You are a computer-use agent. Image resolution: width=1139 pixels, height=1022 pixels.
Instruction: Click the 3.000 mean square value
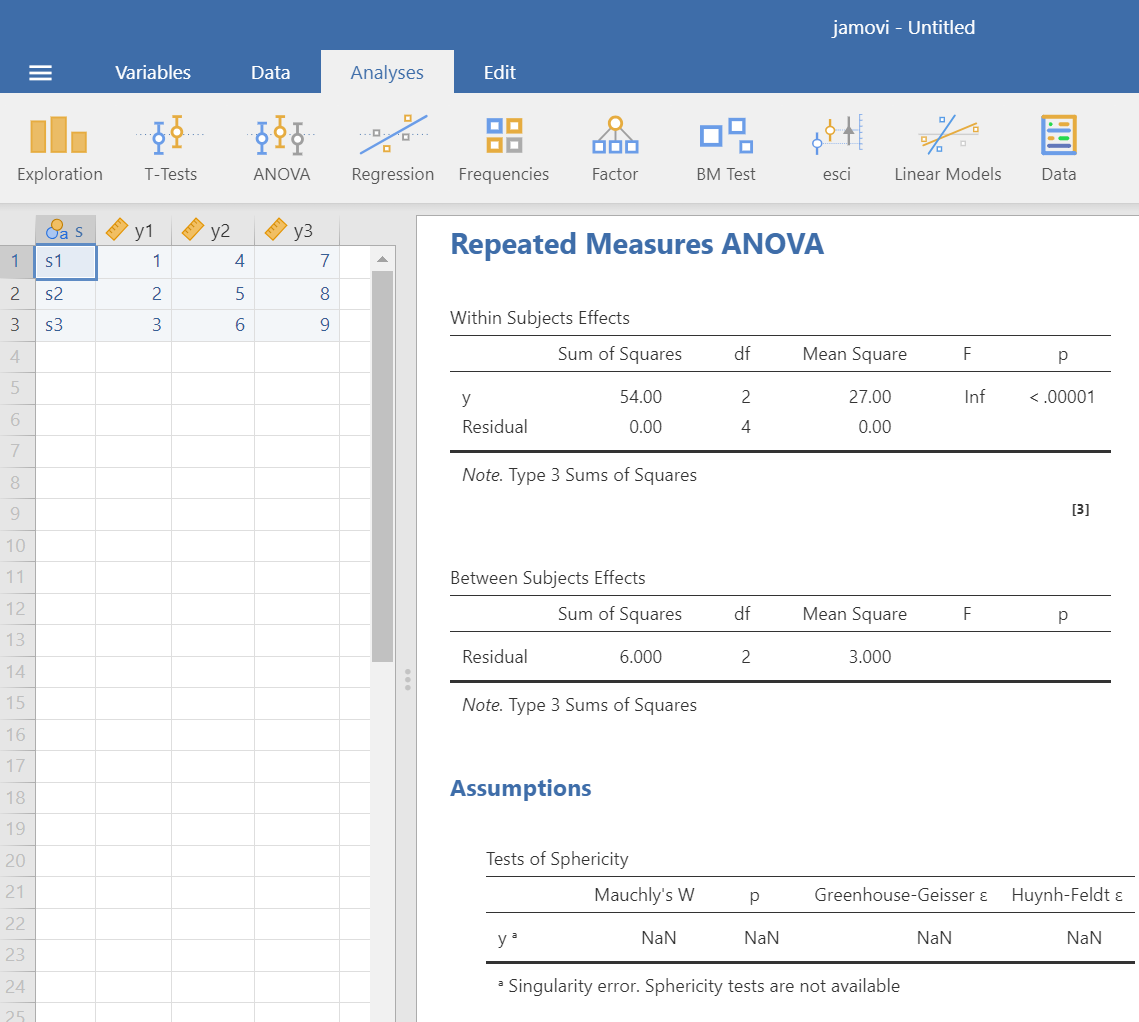point(870,657)
